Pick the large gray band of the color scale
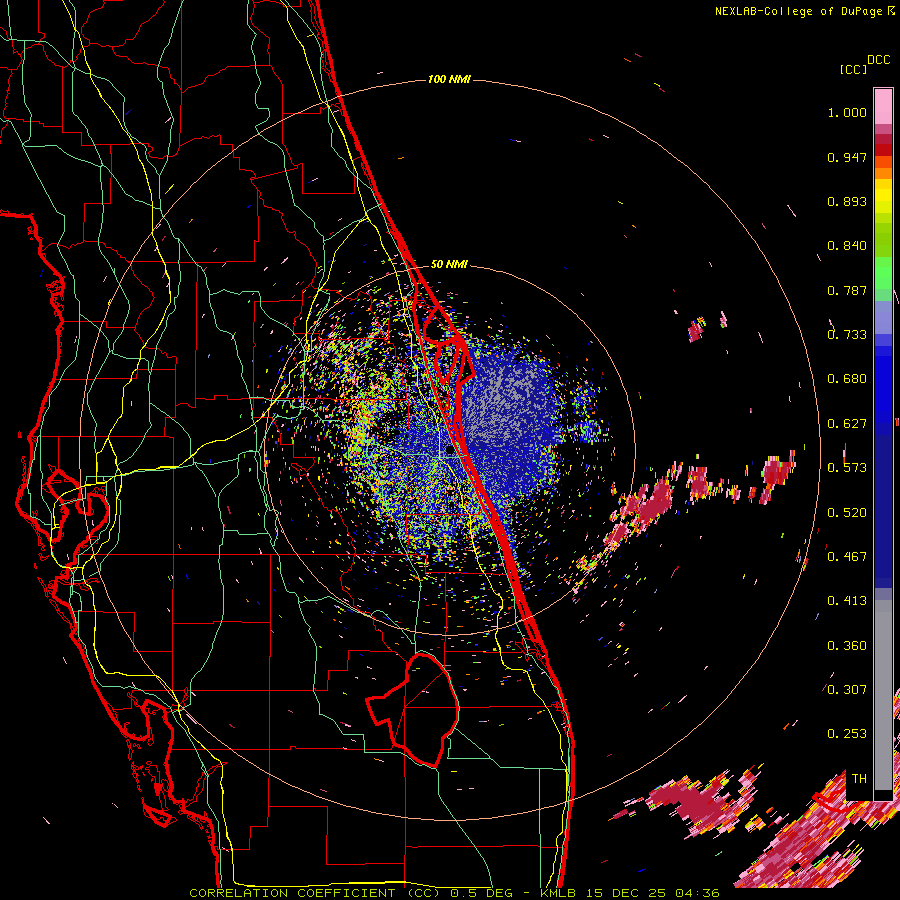This screenshot has width=900, height=900. 883,695
